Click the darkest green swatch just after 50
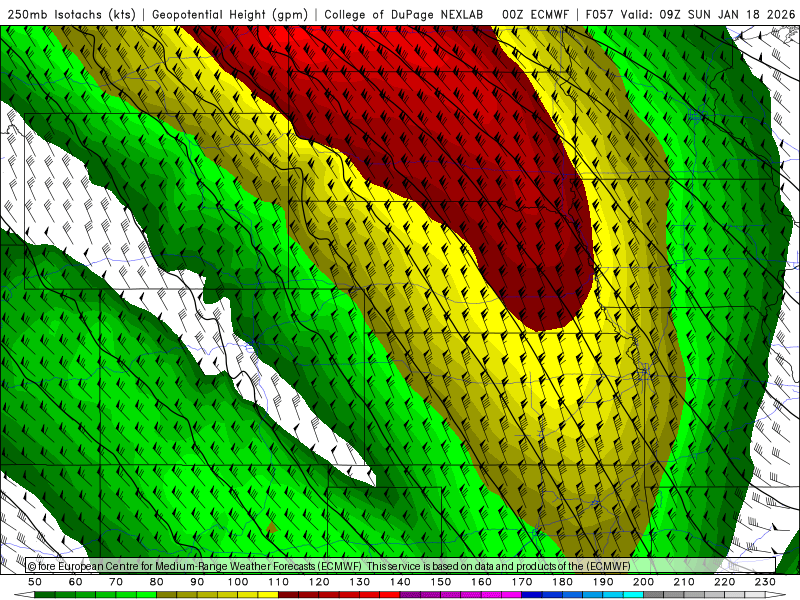 click(x=45, y=595)
